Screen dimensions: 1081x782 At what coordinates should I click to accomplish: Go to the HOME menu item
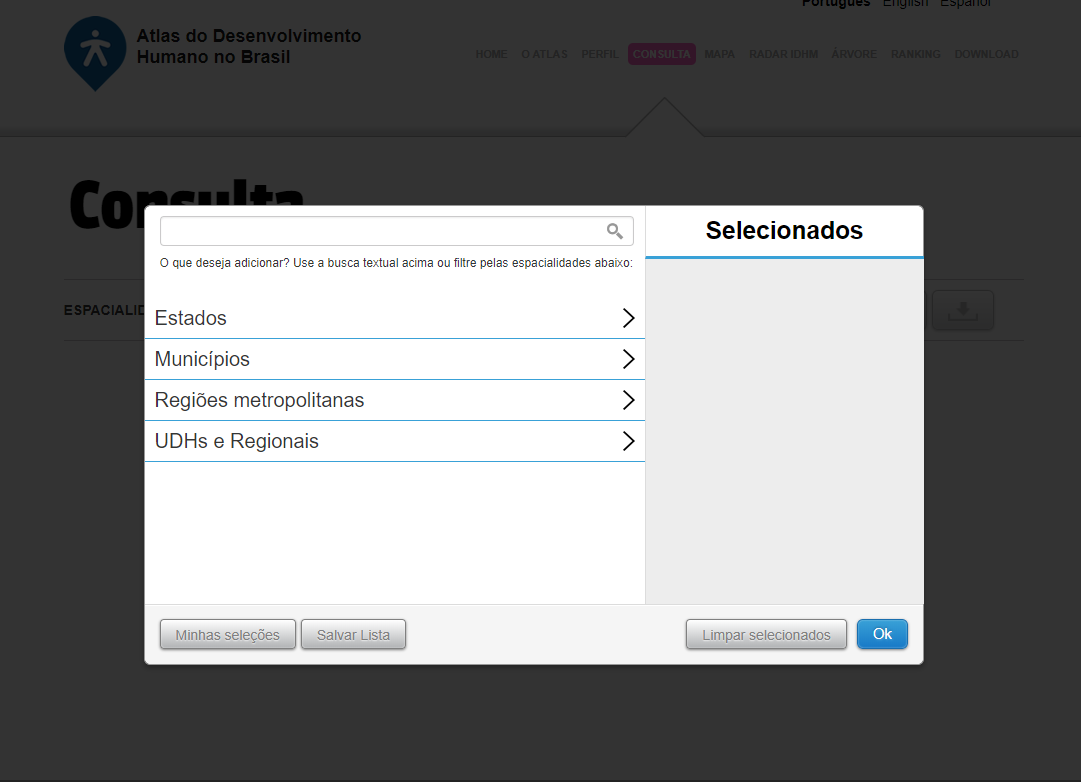pos(491,54)
